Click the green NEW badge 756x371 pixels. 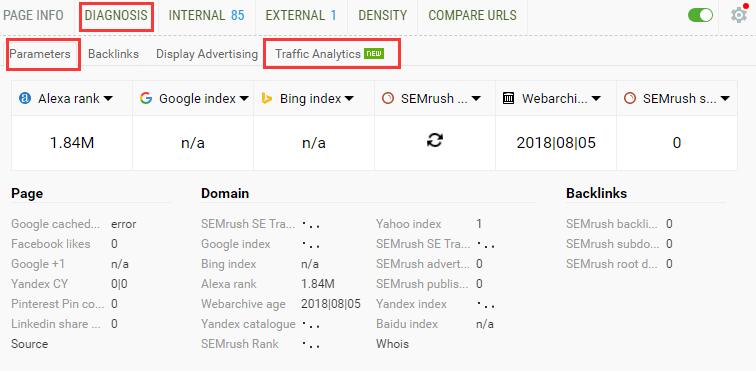point(374,54)
